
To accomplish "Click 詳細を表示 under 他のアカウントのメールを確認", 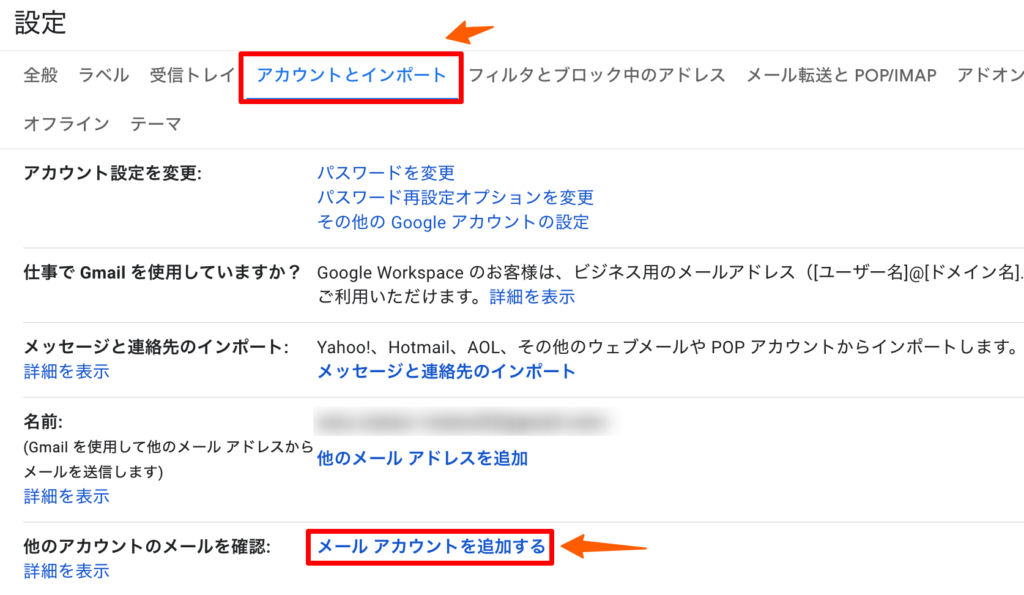I will (66, 571).
